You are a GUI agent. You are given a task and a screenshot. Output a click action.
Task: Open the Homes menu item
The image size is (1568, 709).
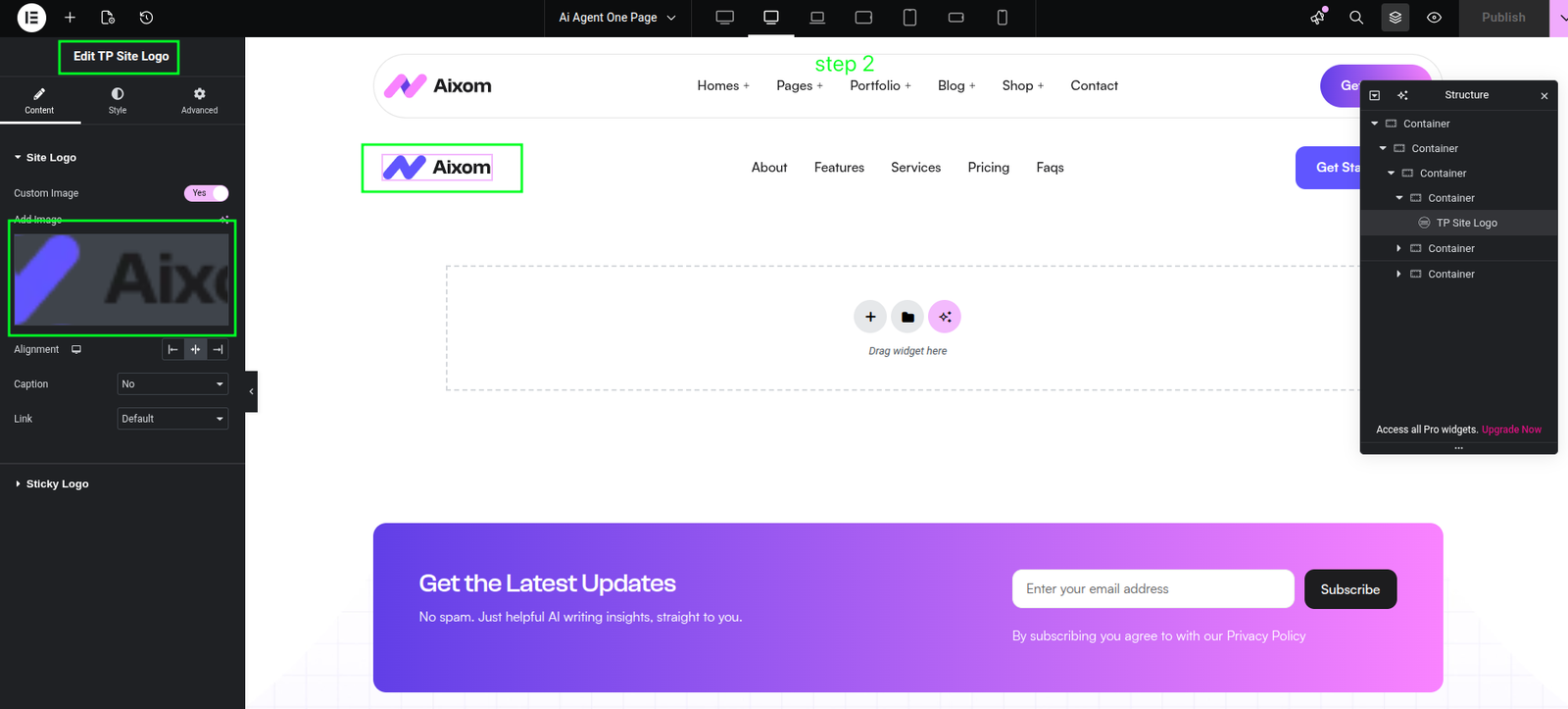723,85
